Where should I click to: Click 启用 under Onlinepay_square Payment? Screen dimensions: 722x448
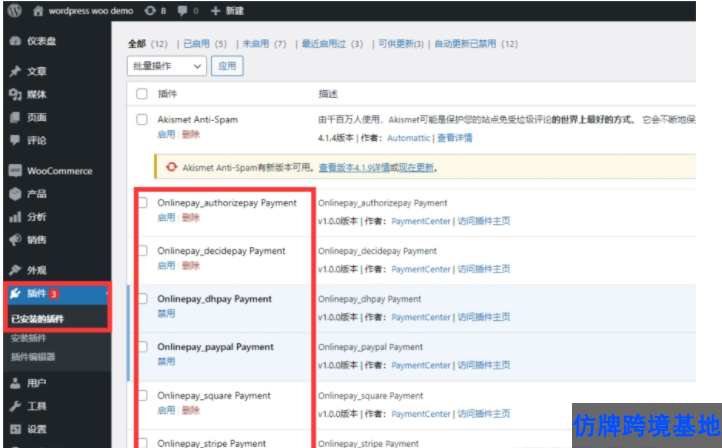(x=166, y=410)
